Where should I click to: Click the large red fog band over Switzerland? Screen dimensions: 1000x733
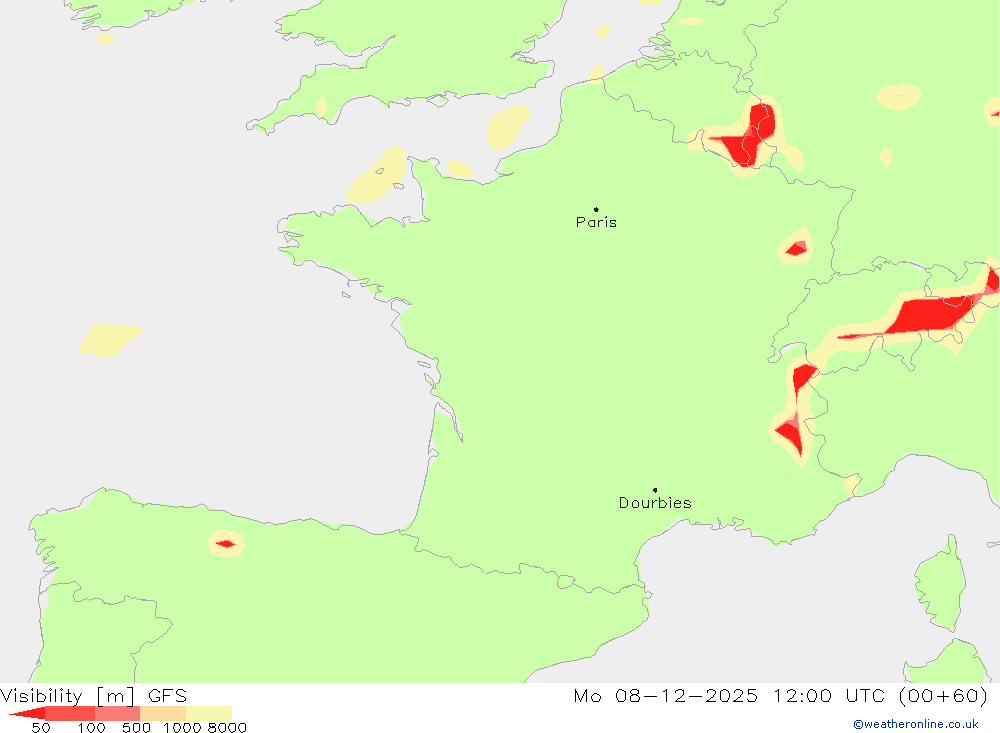pyautogui.click(x=925, y=315)
